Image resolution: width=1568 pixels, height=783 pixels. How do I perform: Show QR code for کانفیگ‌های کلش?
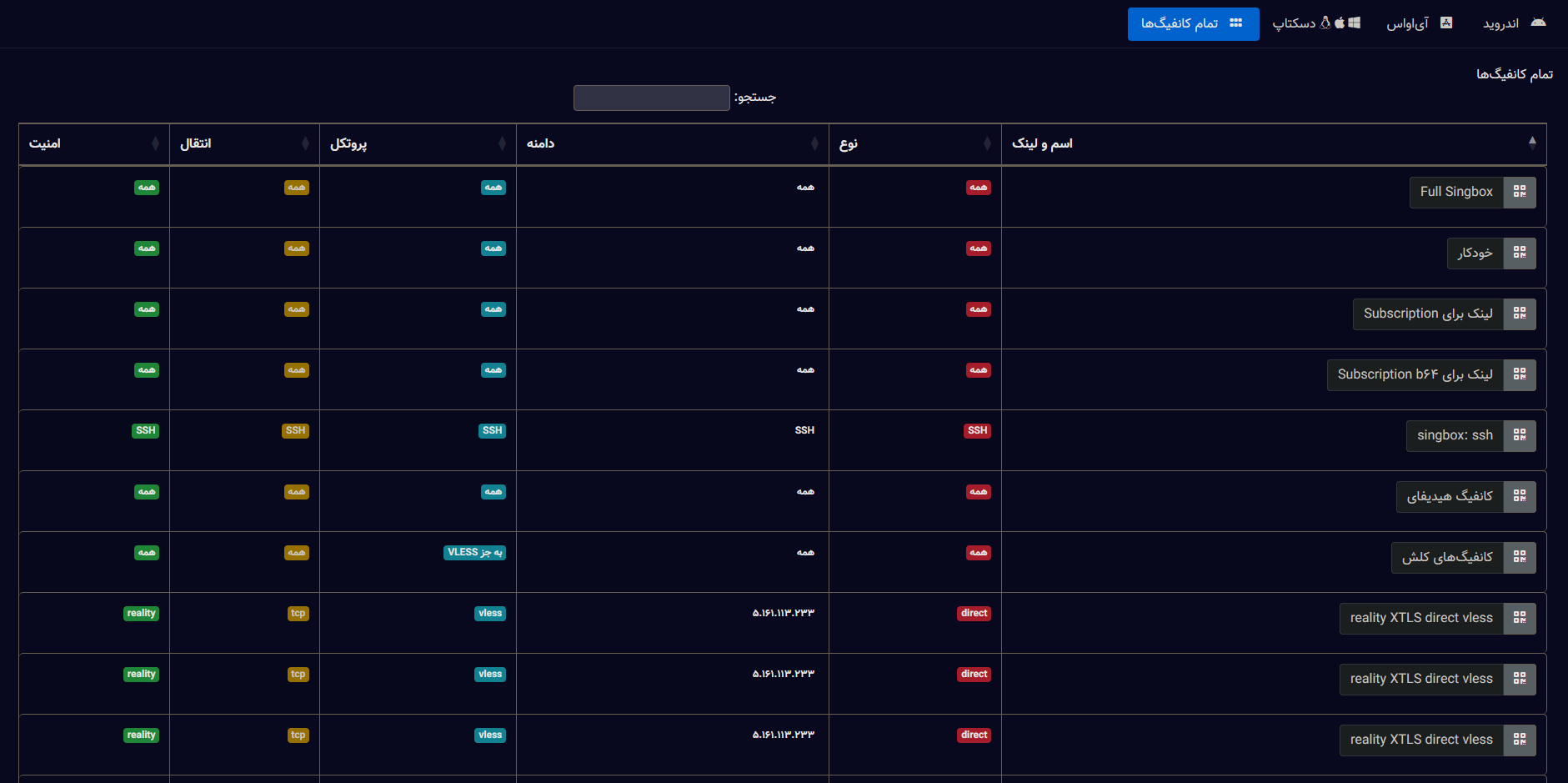[x=1520, y=557]
